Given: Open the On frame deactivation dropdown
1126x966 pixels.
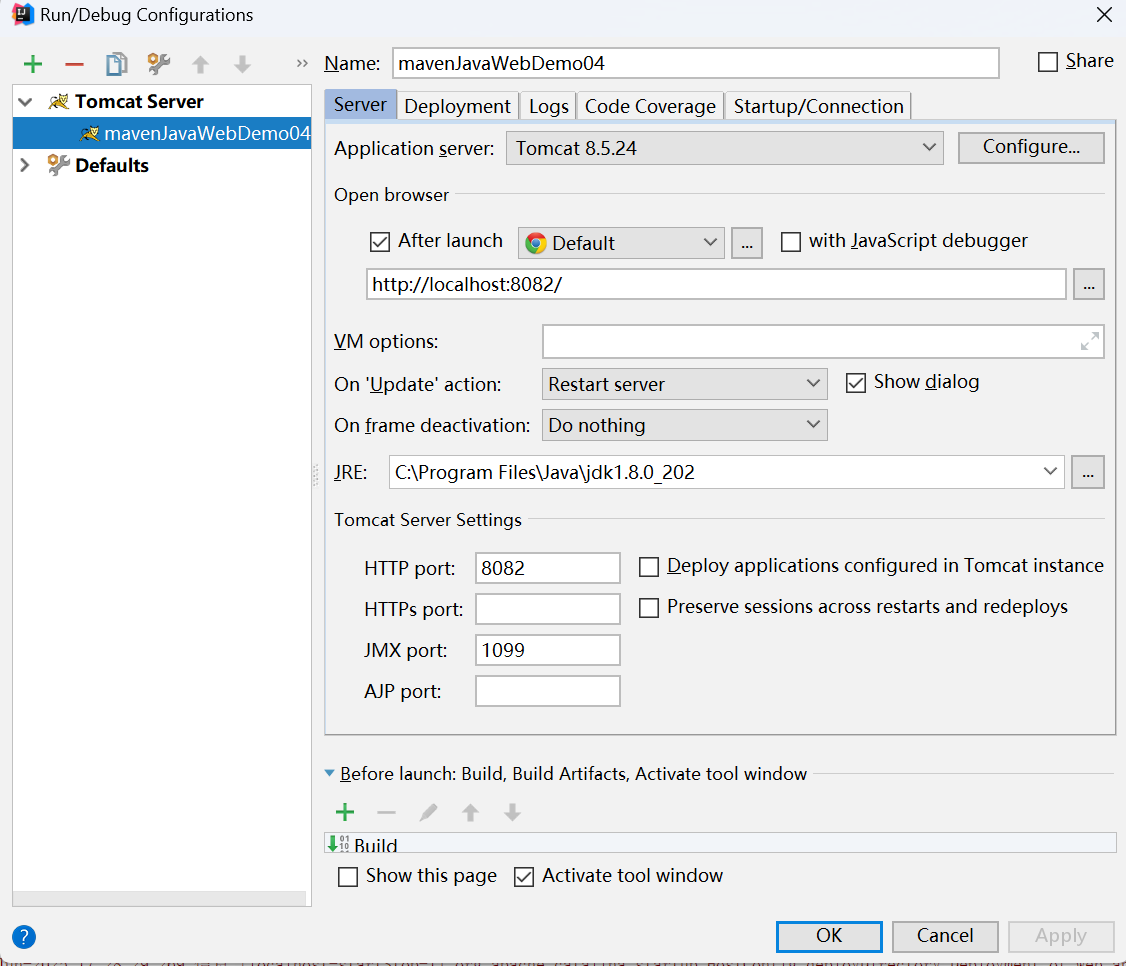Looking at the screenshot, I should [684, 425].
